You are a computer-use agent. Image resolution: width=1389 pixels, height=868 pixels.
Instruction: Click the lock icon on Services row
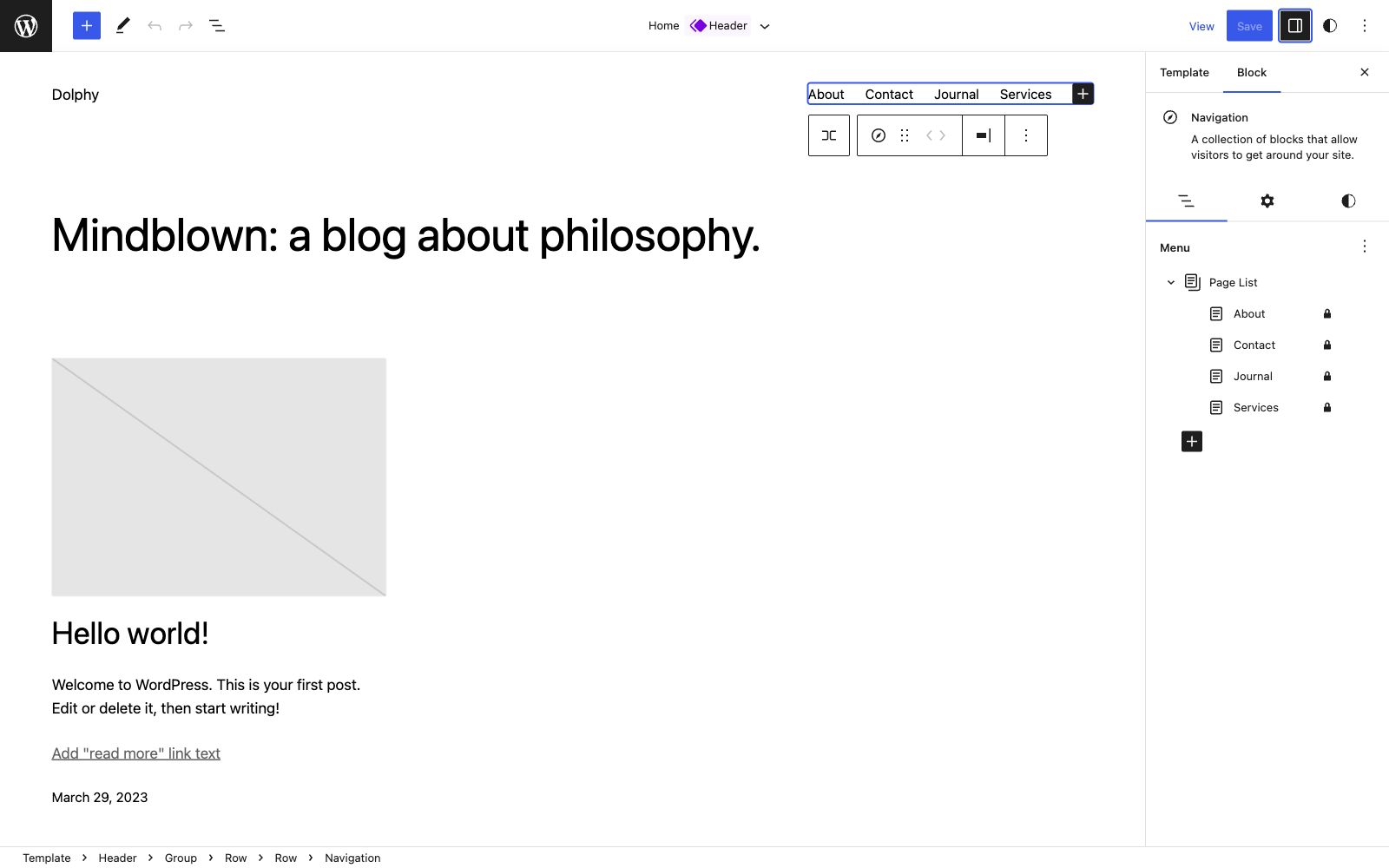point(1327,407)
